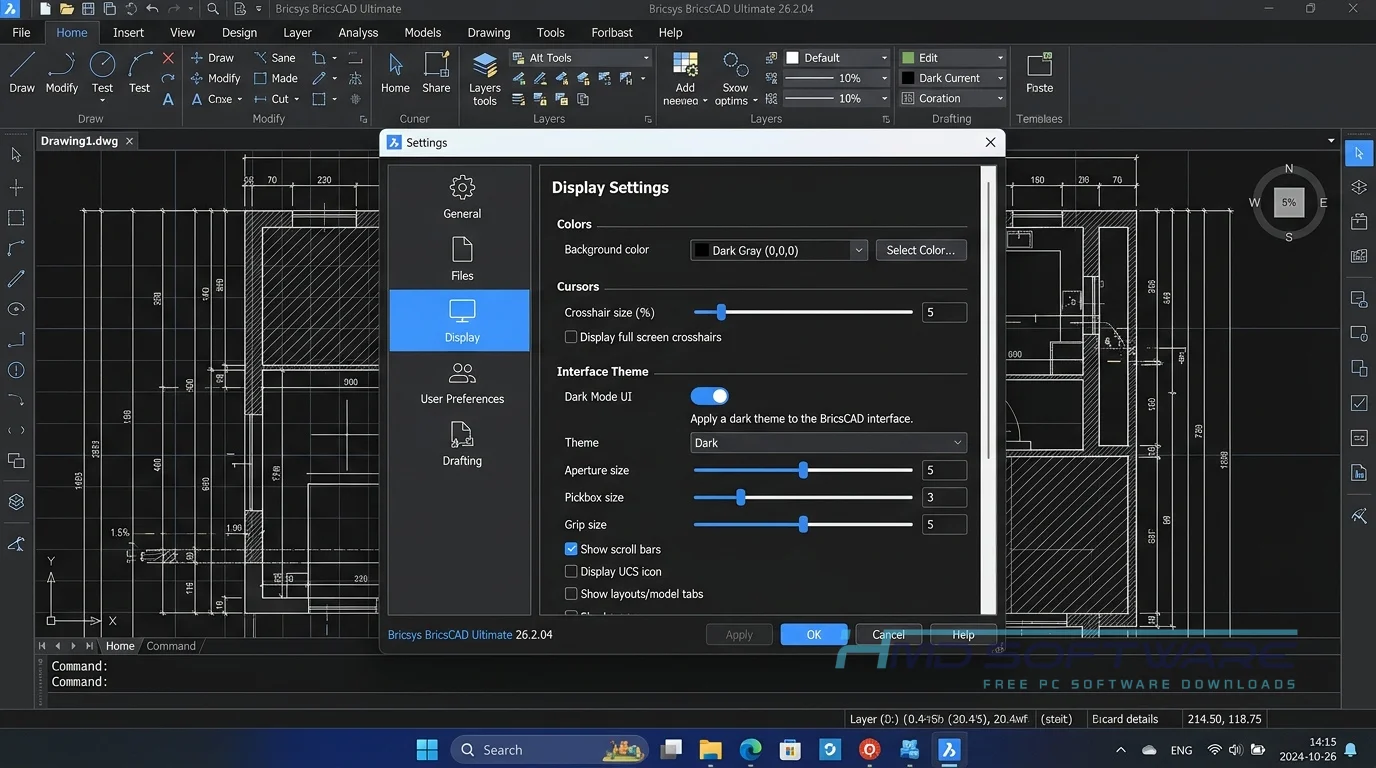Click the view compass 5% cube
Viewport: 1376px width, 768px height.
pos(1289,202)
